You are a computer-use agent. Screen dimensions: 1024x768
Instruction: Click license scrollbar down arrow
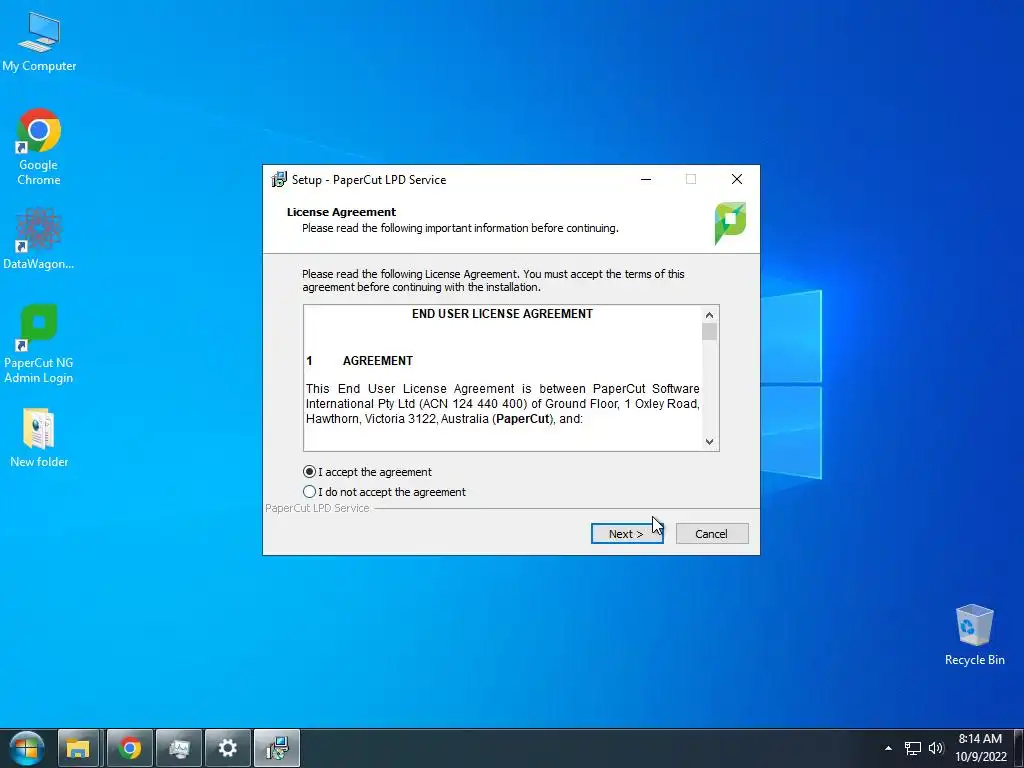pyautogui.click(x=710, y=441)
